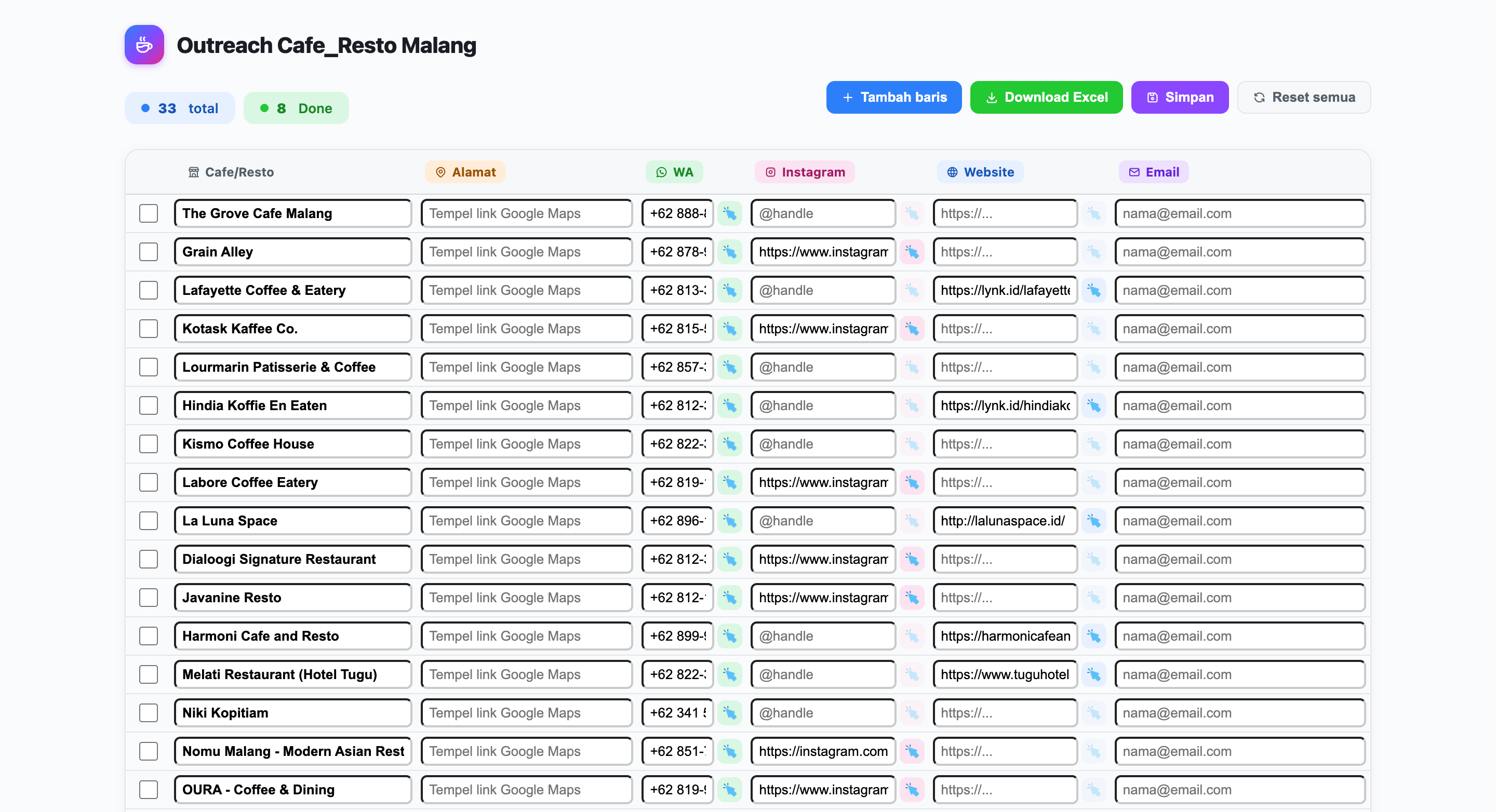The image size is (1496, 812).
Task: Click the Instagram column header
Action: click(x=804, y=172)
